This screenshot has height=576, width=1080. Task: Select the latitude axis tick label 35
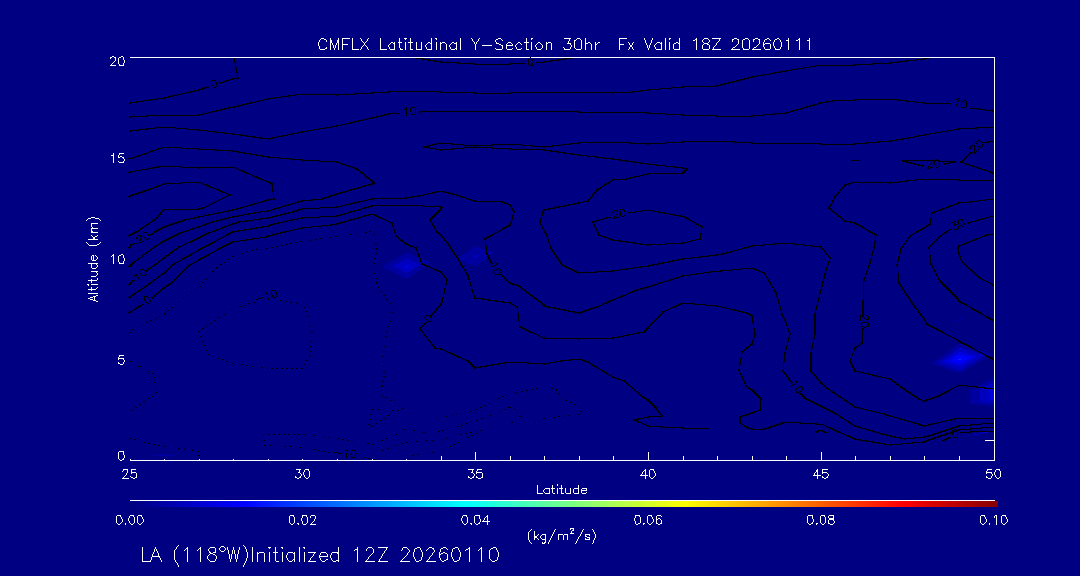475,475
